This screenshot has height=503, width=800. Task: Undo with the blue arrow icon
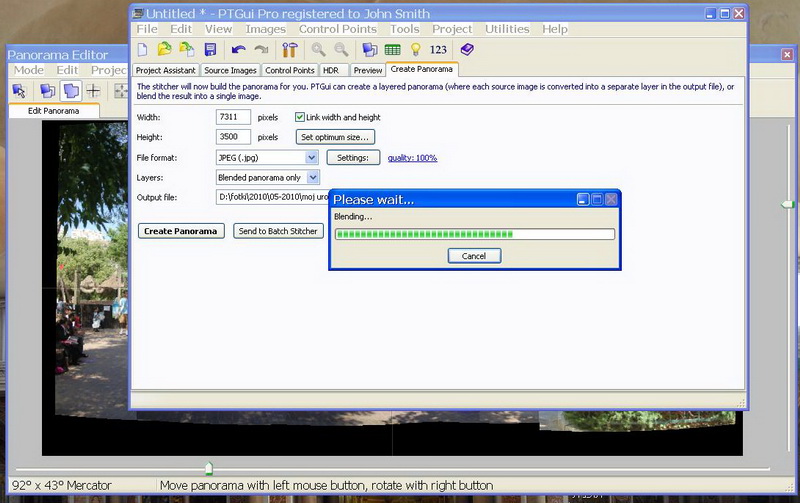(238, 49)
